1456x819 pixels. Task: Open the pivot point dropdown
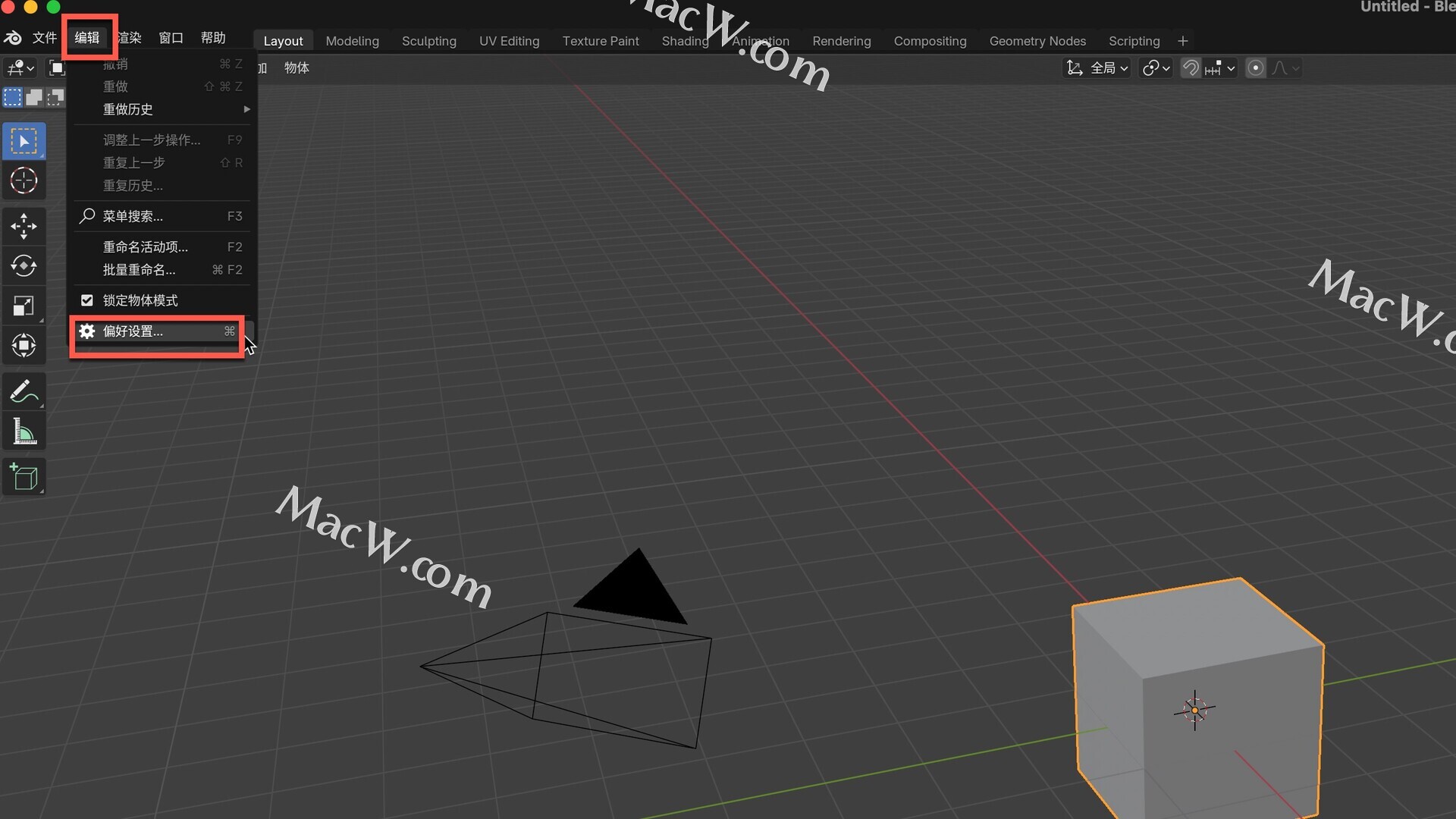click(x=1156, y=68)
